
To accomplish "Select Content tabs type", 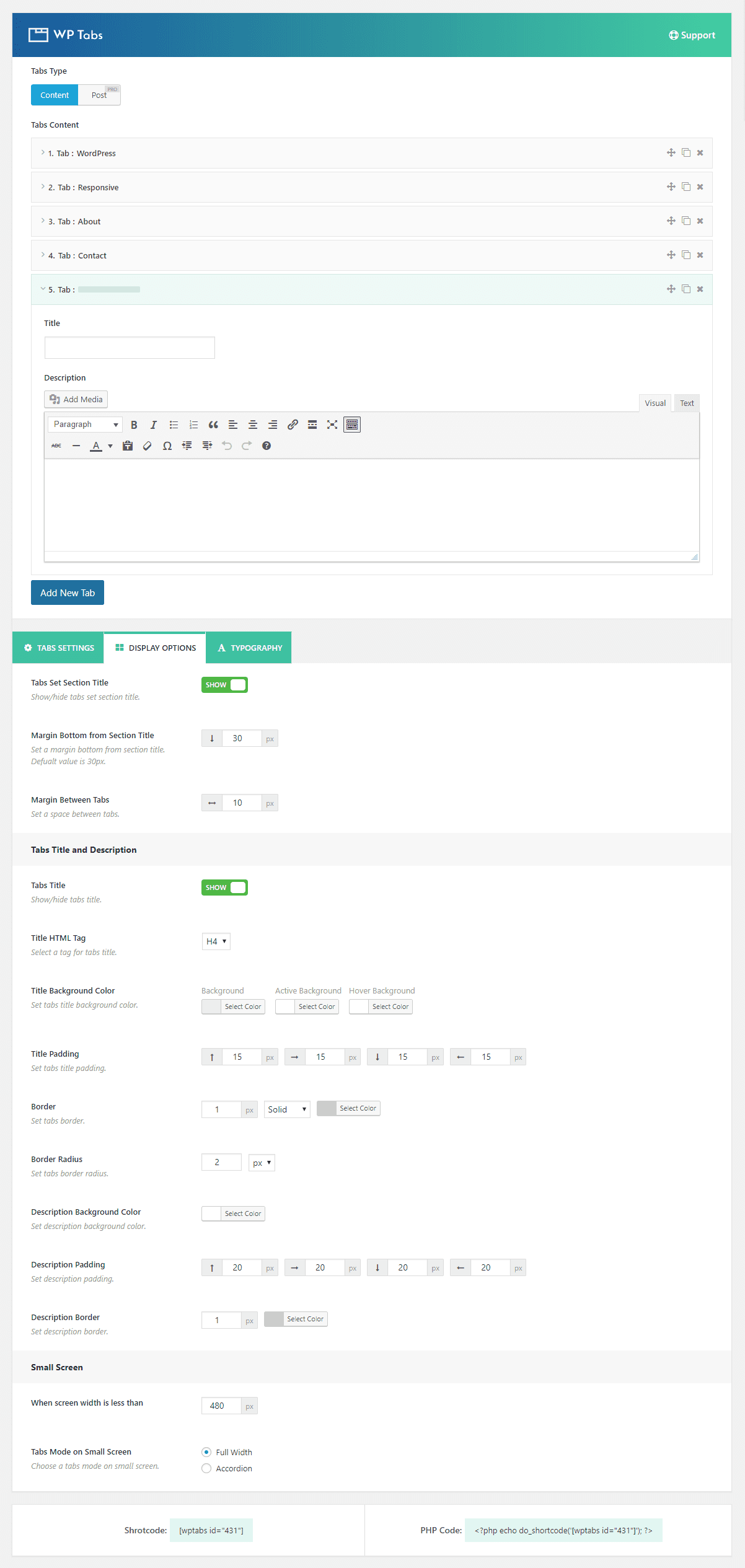I will coord(55,95).
